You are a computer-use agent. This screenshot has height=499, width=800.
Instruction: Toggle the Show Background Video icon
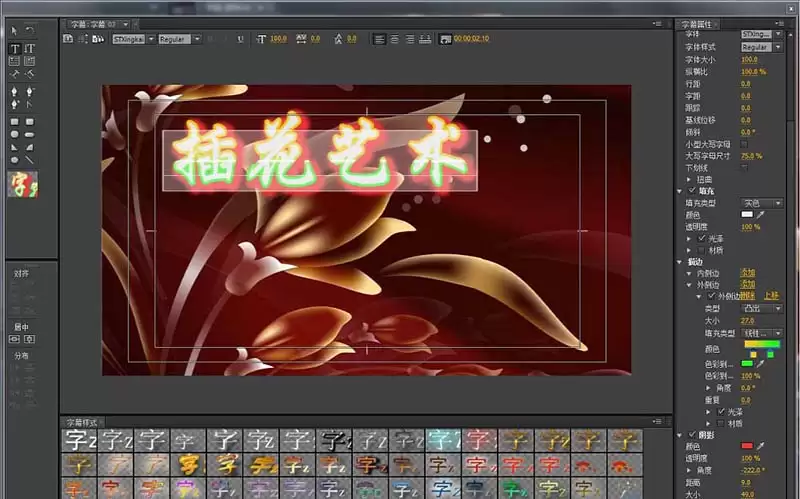tap(445, 39)
